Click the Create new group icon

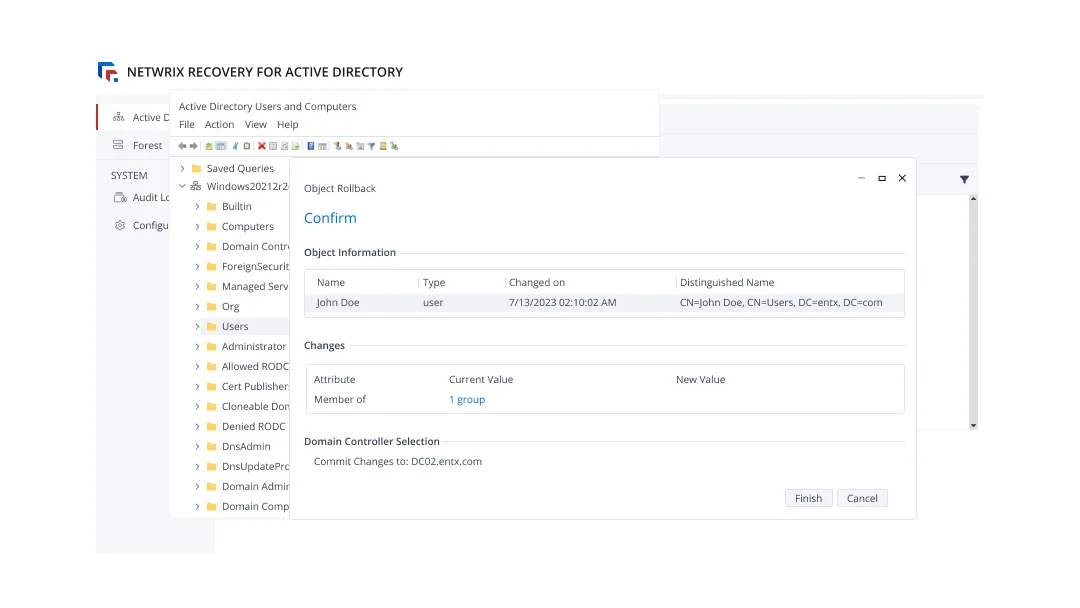click(349, 146)
